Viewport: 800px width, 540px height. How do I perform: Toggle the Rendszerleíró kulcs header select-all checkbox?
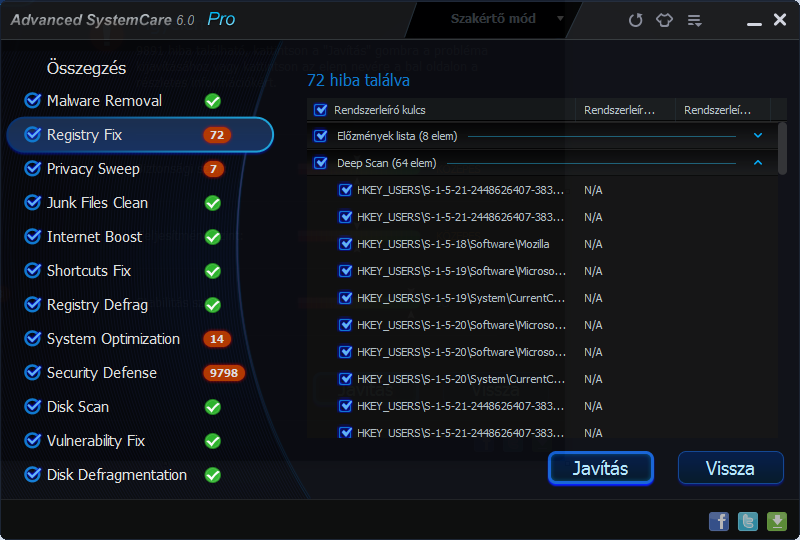tap(320, 110)
